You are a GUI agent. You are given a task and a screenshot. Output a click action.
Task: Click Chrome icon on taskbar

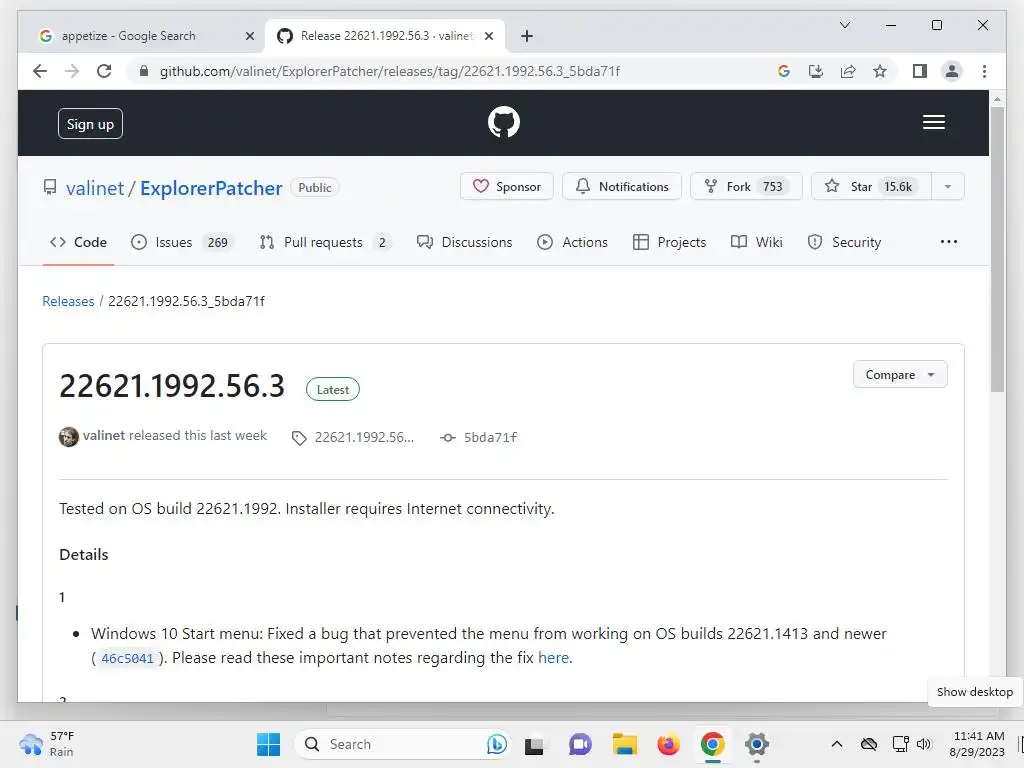coord(712,744)
